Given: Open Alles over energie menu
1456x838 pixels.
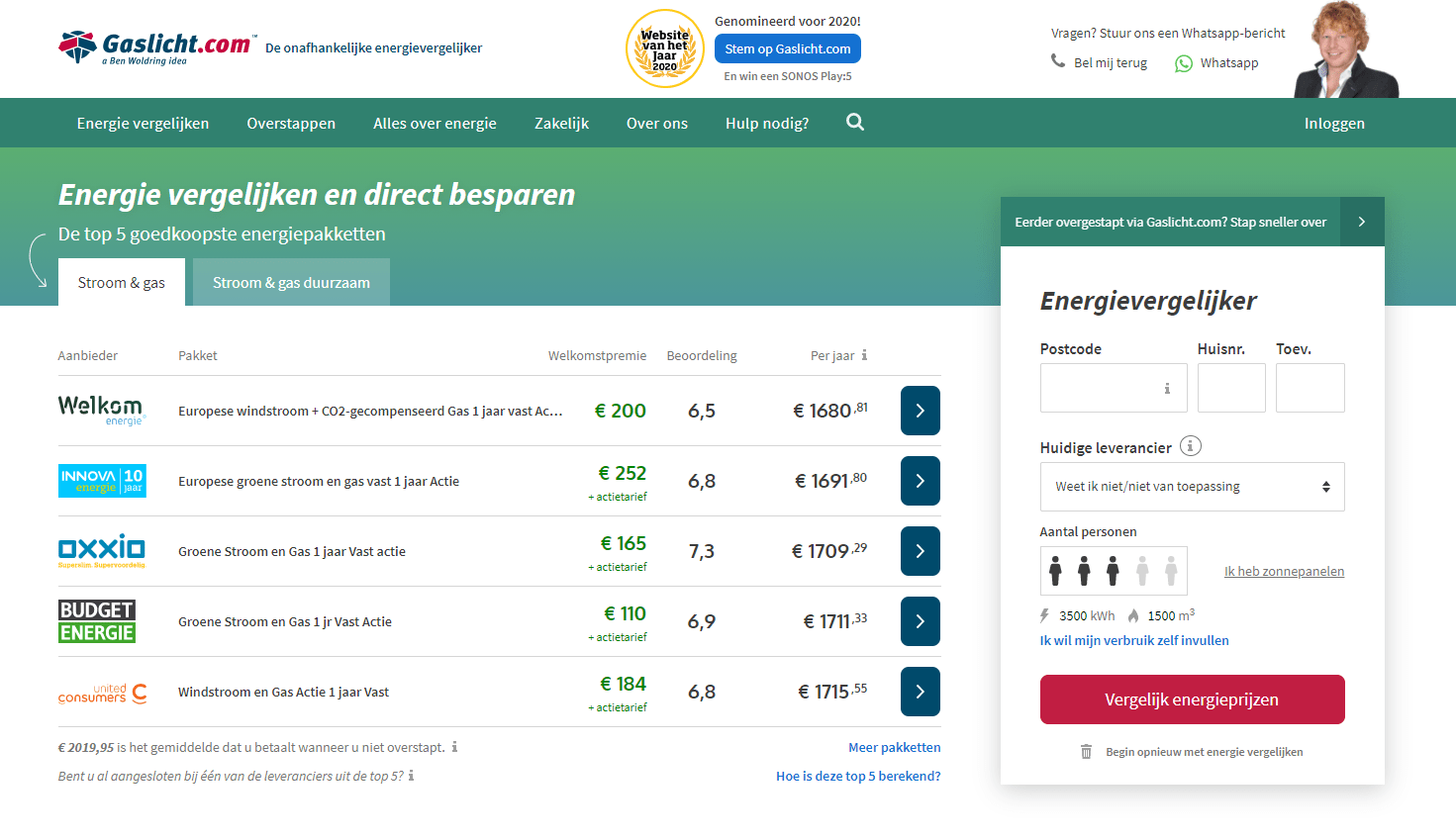Looking at the screenshot, I should pos(435,123).
